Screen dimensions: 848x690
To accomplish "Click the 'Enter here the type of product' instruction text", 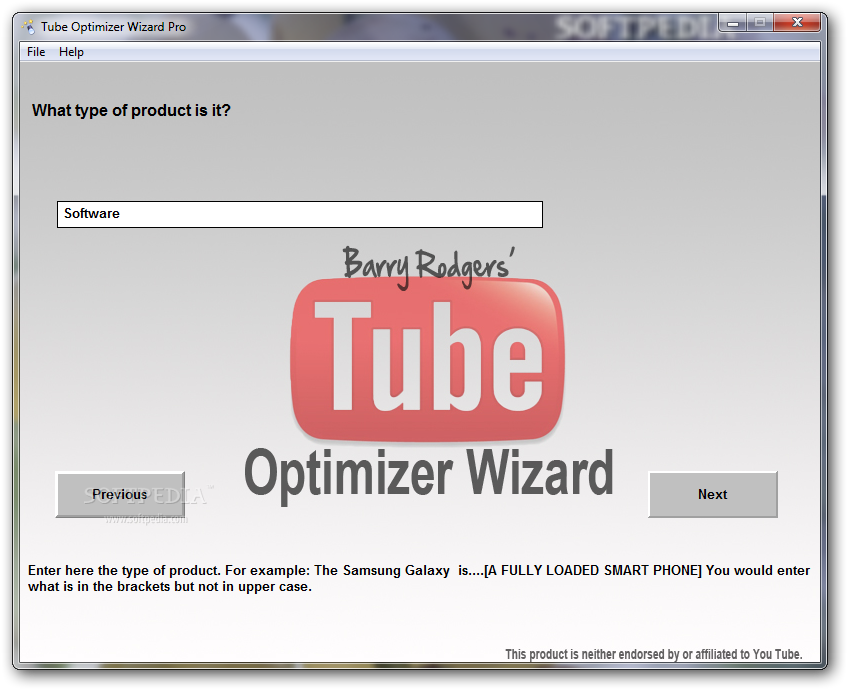I will [419, 578].
